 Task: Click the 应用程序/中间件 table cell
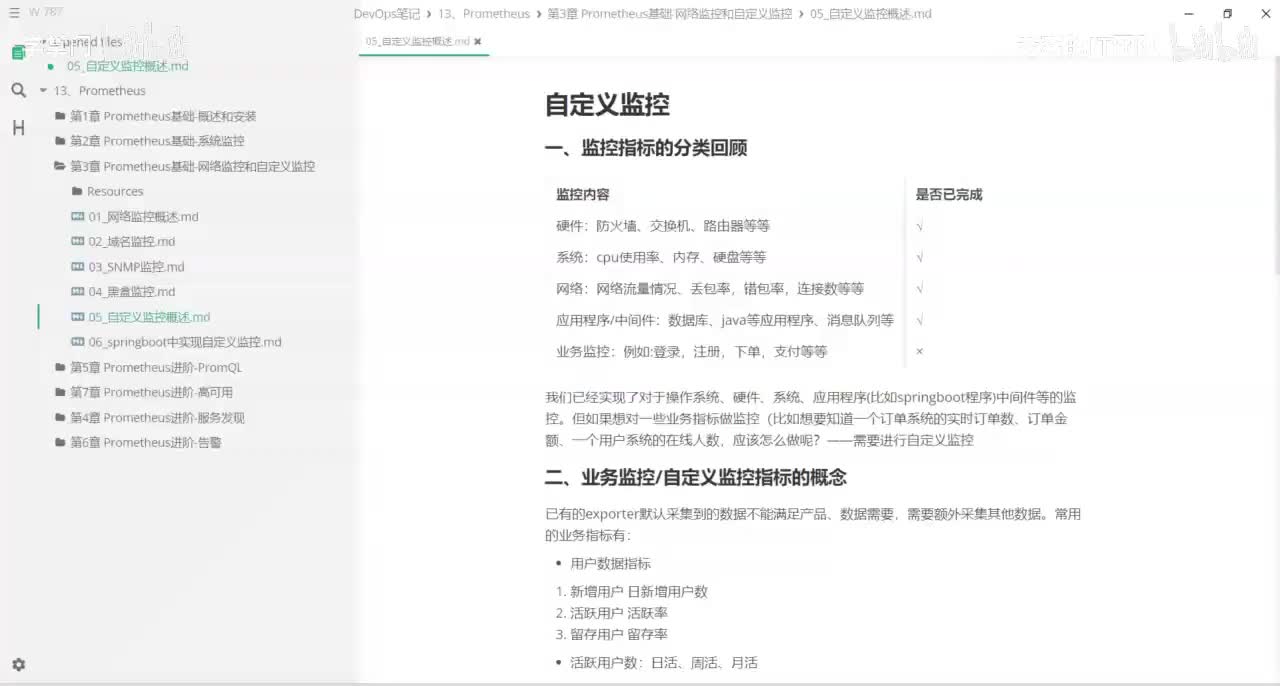pyautogui.click(x=725, y=320)
